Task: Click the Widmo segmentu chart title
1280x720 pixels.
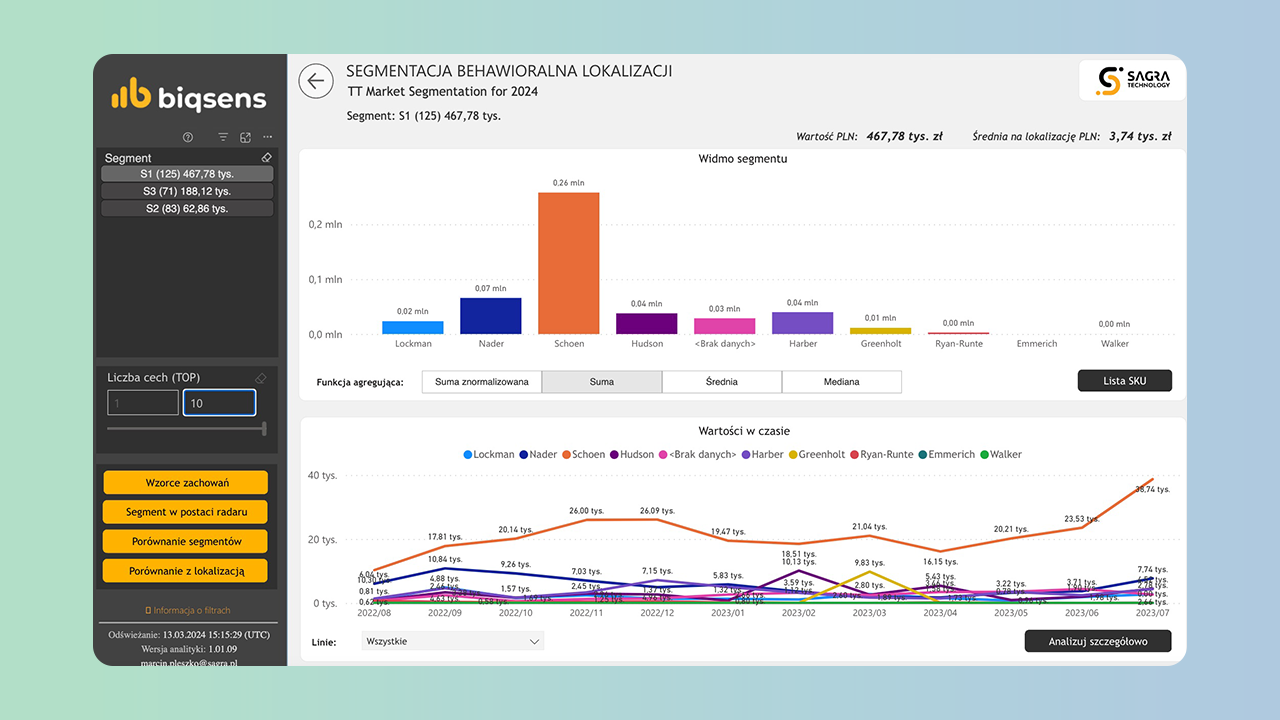Action: click(x=743, y=158)
